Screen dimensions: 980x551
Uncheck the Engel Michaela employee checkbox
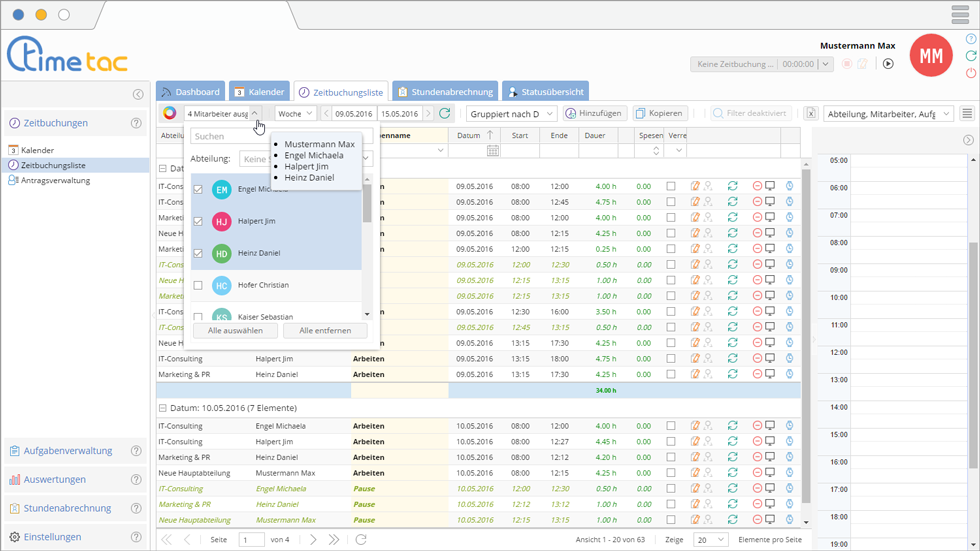point(198,189)
